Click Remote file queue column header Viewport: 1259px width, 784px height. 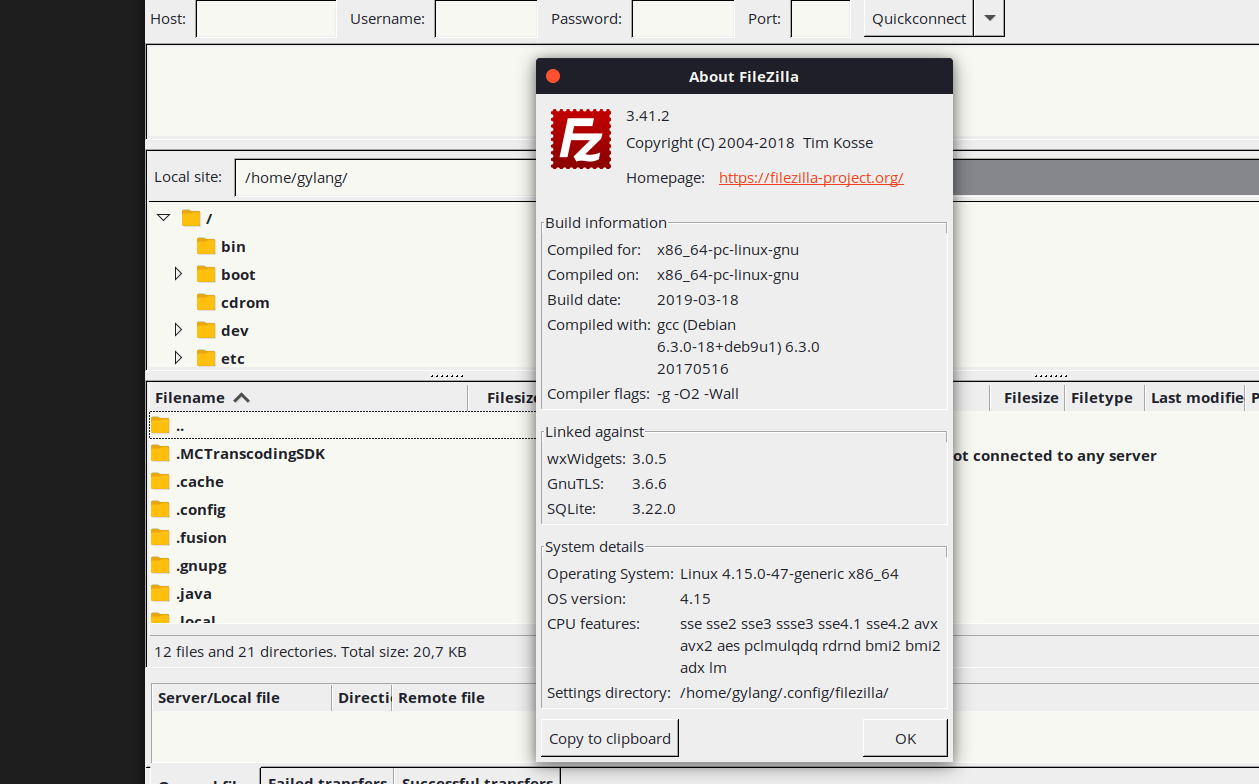[464, 698]
